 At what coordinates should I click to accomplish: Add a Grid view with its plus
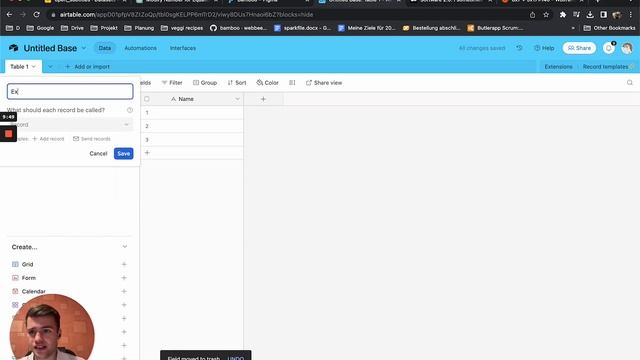tap(124, 264)
